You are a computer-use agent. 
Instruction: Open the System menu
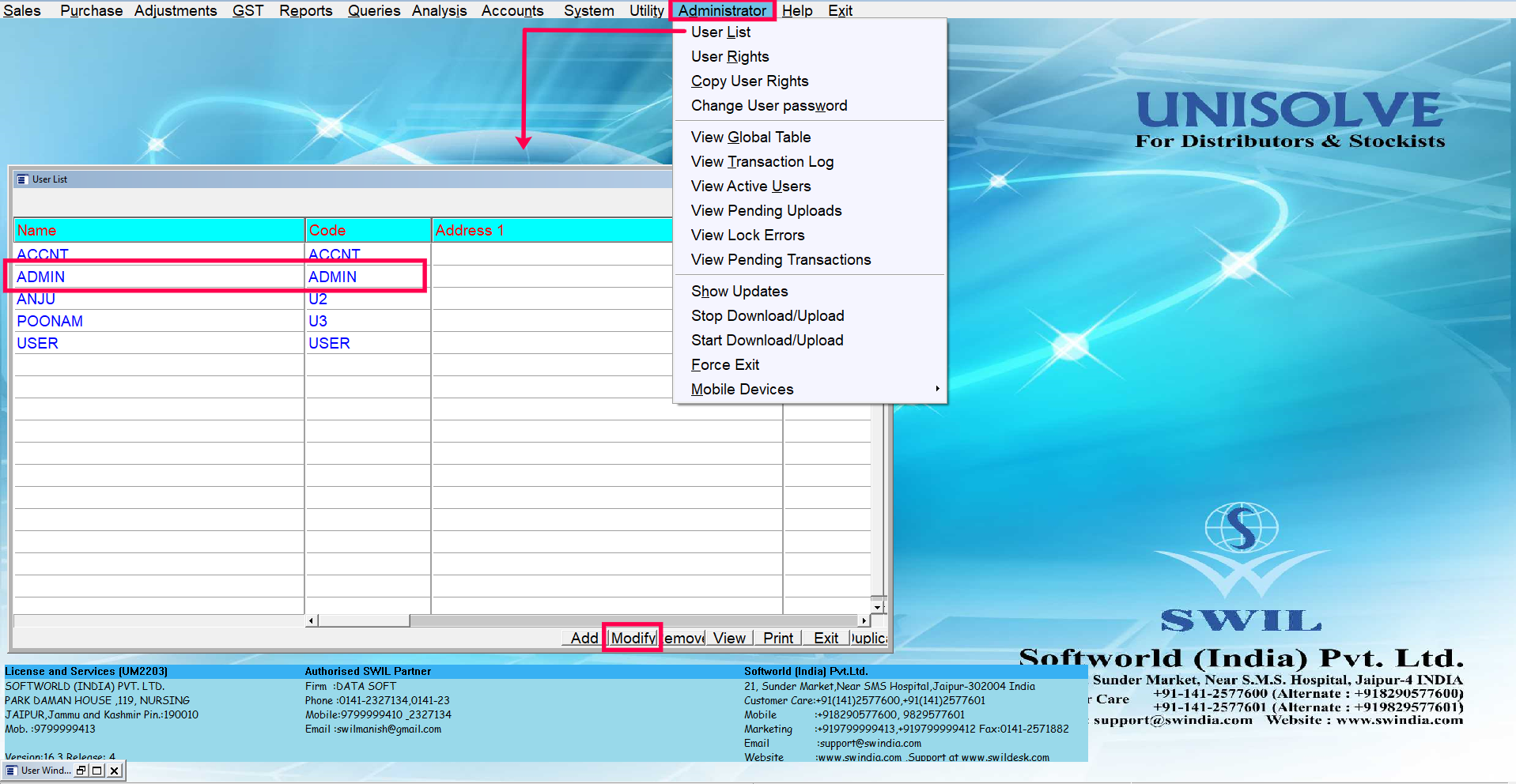tap(589, 10)
